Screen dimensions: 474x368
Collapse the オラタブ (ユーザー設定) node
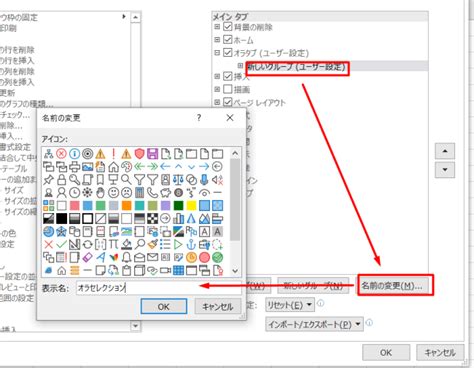(x=217, y=53)
